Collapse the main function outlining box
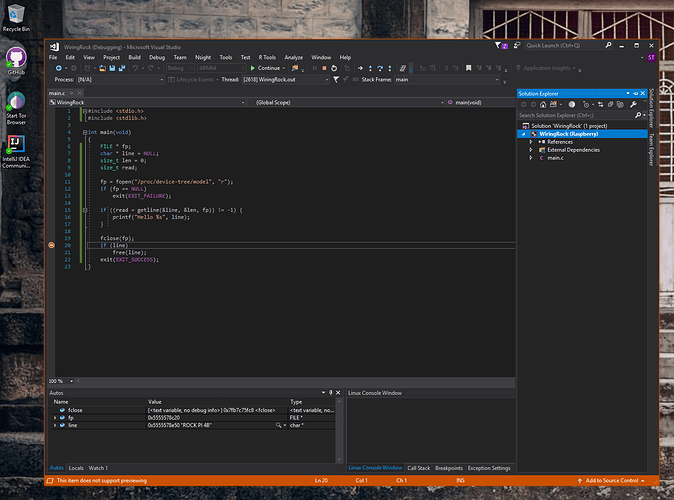674x500 pixels. pyautogui.click(x=85, y=132)
